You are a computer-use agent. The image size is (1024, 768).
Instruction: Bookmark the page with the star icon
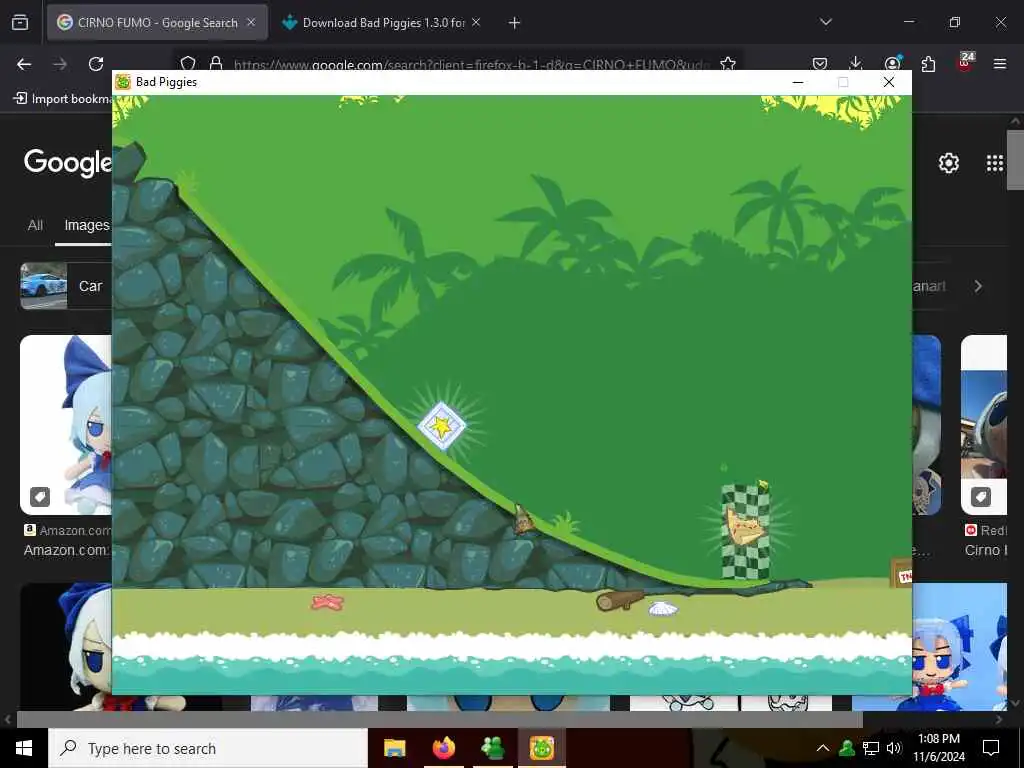[728, 63]
